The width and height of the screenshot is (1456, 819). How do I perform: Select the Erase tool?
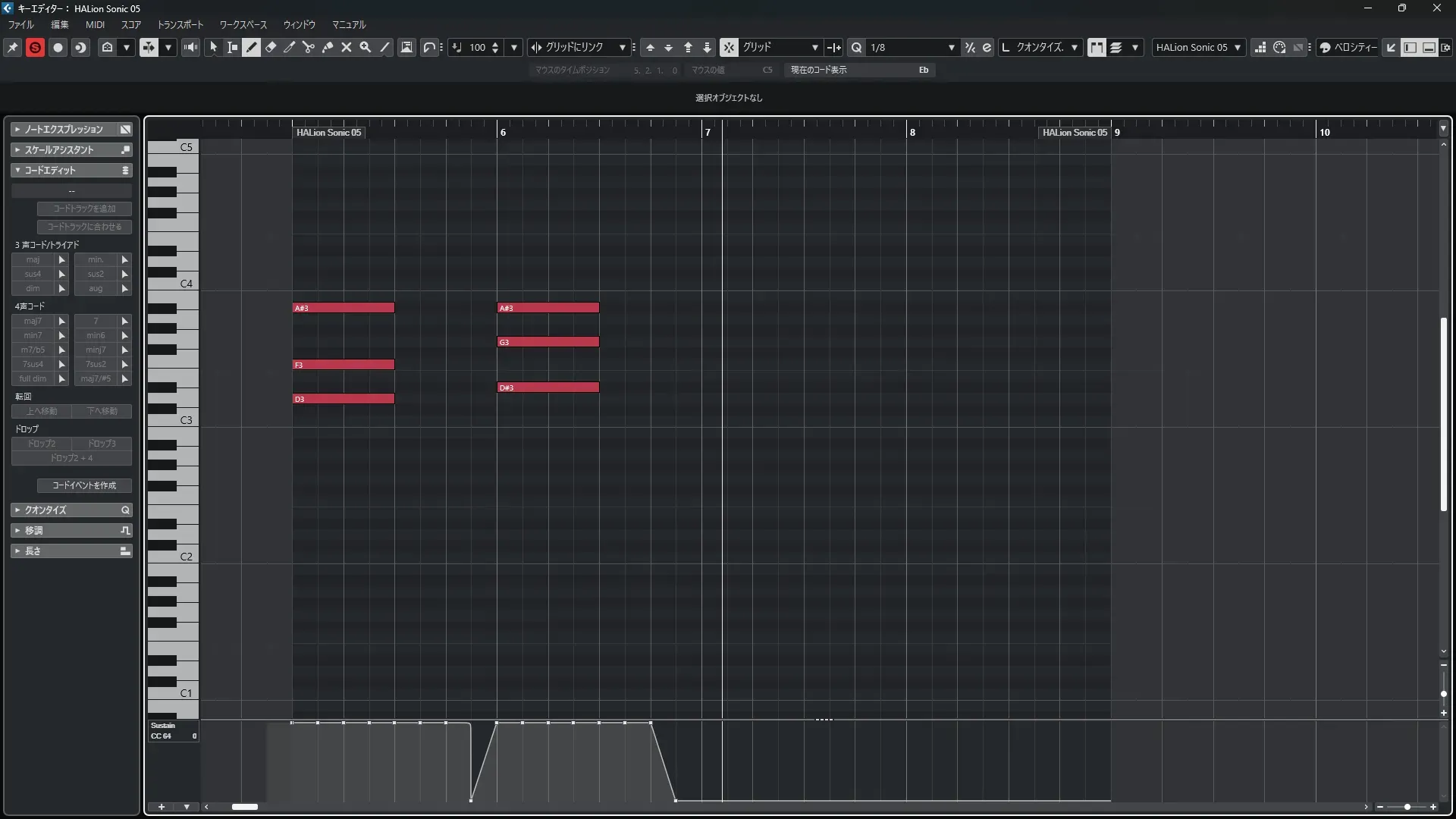270,47
